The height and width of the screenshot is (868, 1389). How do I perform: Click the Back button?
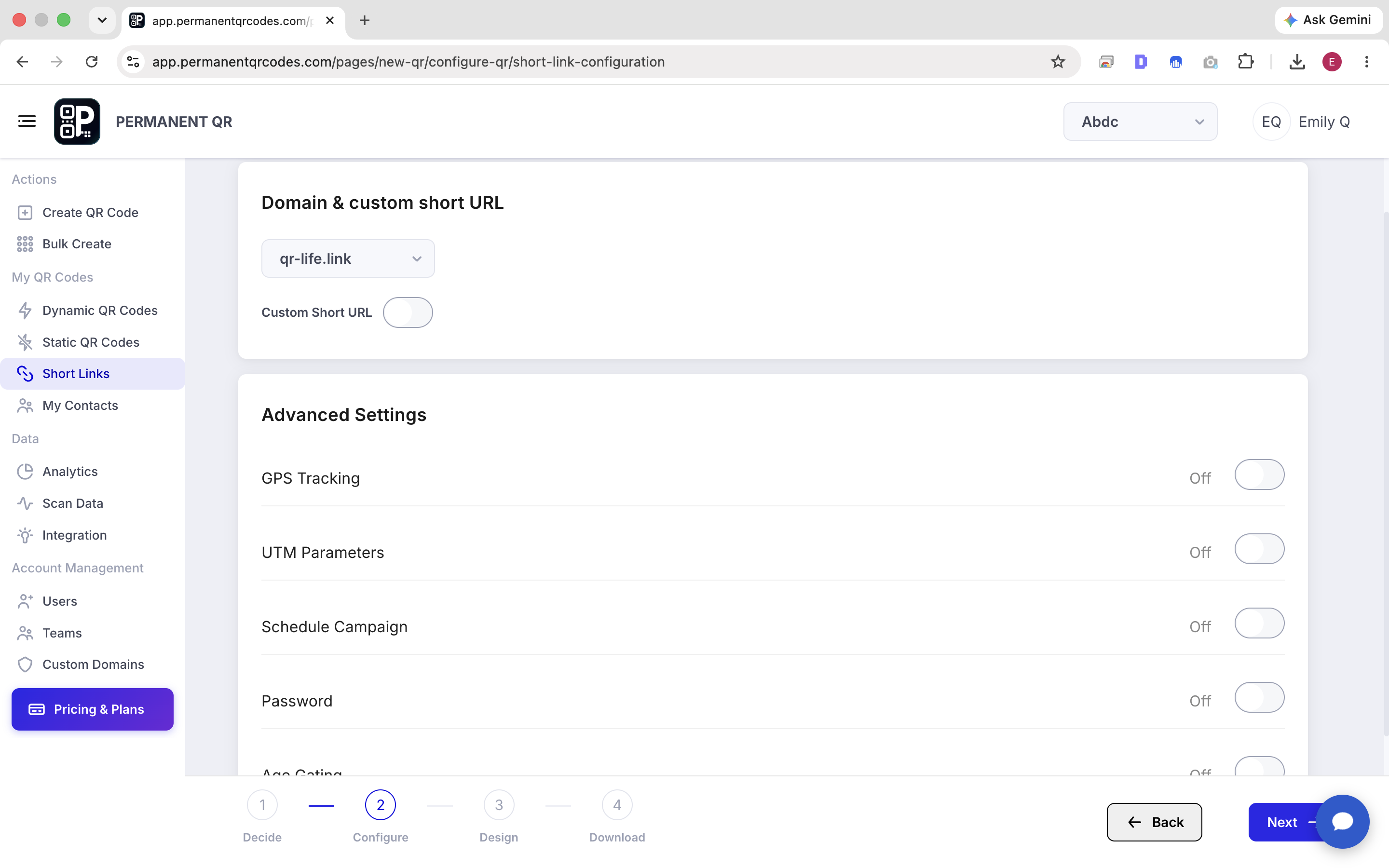[1154, 822]
